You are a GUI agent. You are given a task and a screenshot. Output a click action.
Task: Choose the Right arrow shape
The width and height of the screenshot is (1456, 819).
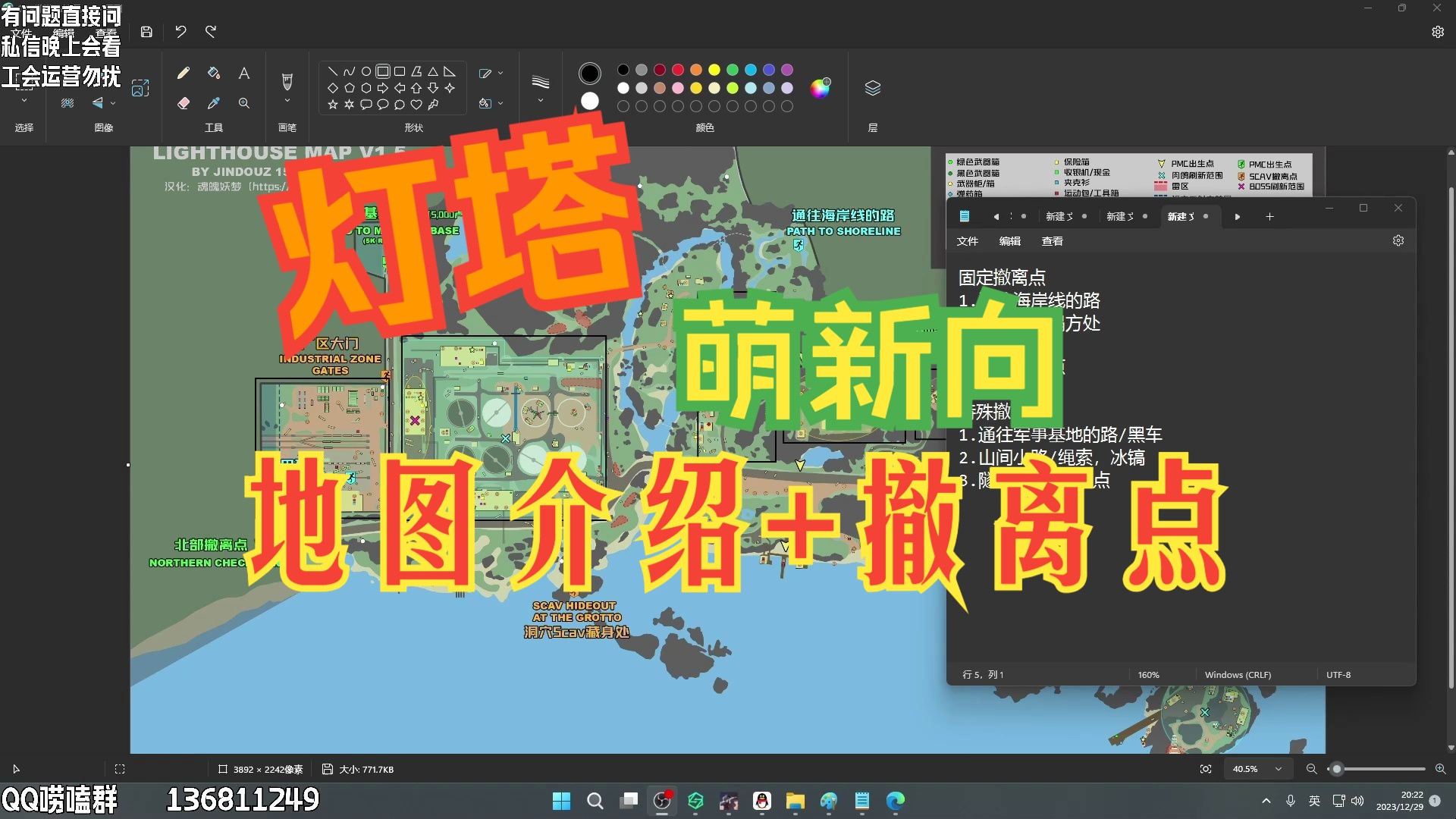click(382, 88)
